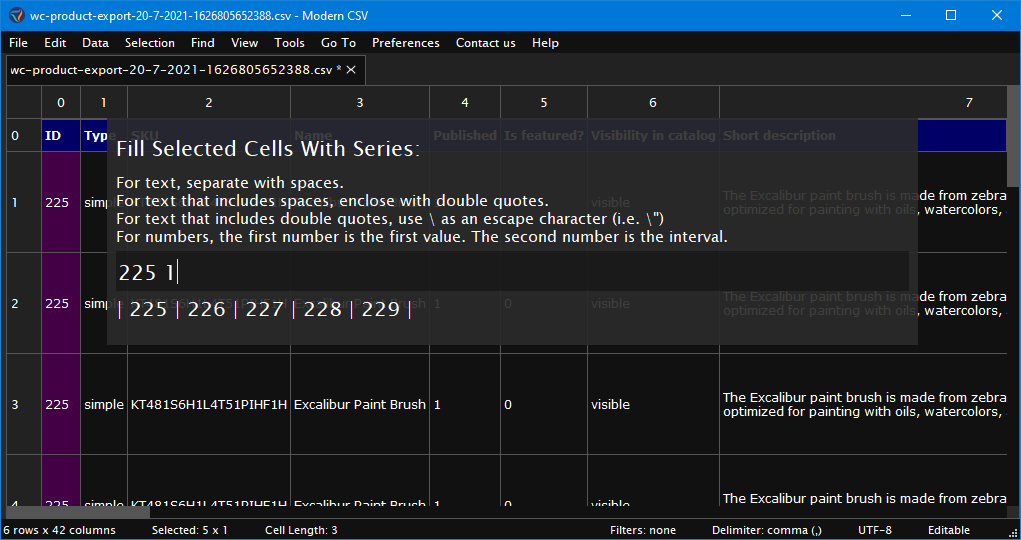Screen dimensions: 1021x540
Task: Click the vertical scrollbar thumb
Action: pos(1014,135)
